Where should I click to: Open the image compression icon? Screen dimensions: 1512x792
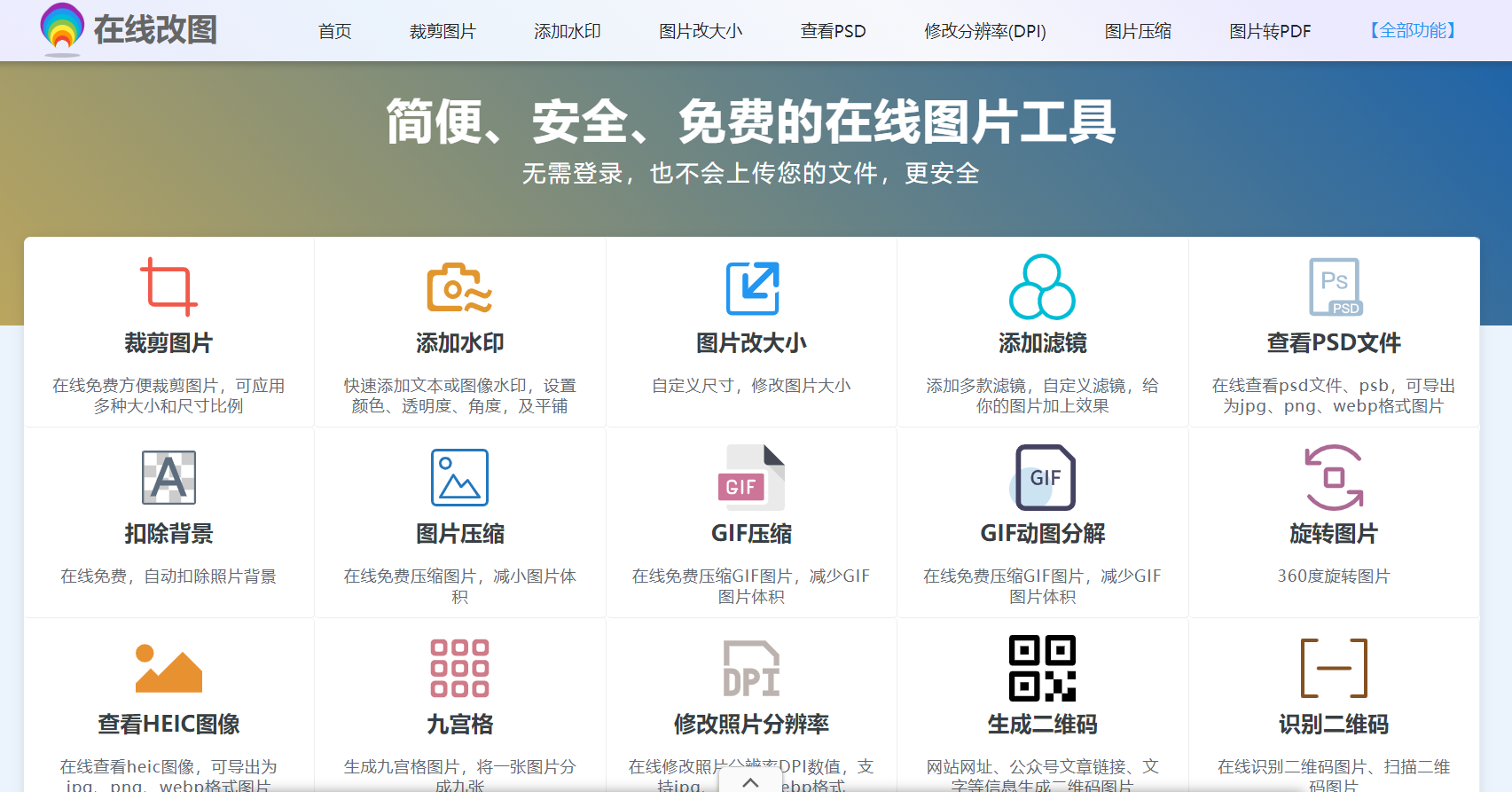click(x=459, y=477)
